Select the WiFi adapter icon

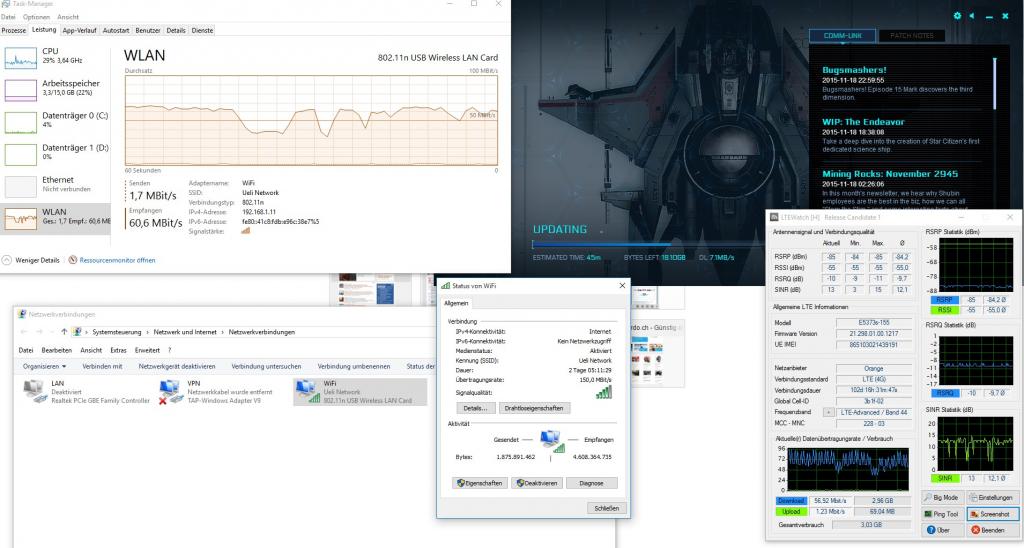(306, 391)
